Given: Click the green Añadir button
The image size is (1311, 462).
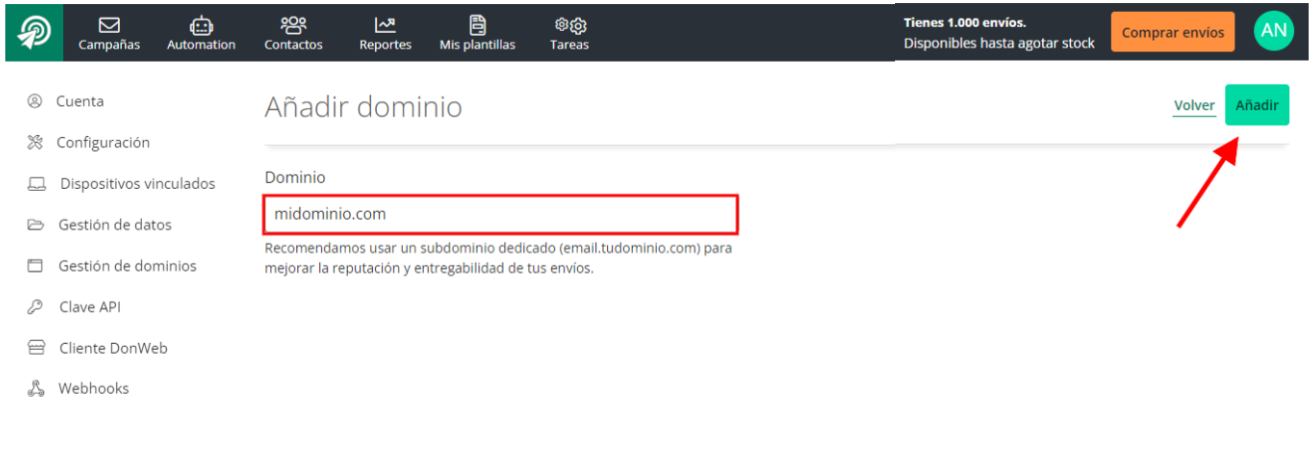Looking at the screenshot, I should coord(1257,105).
